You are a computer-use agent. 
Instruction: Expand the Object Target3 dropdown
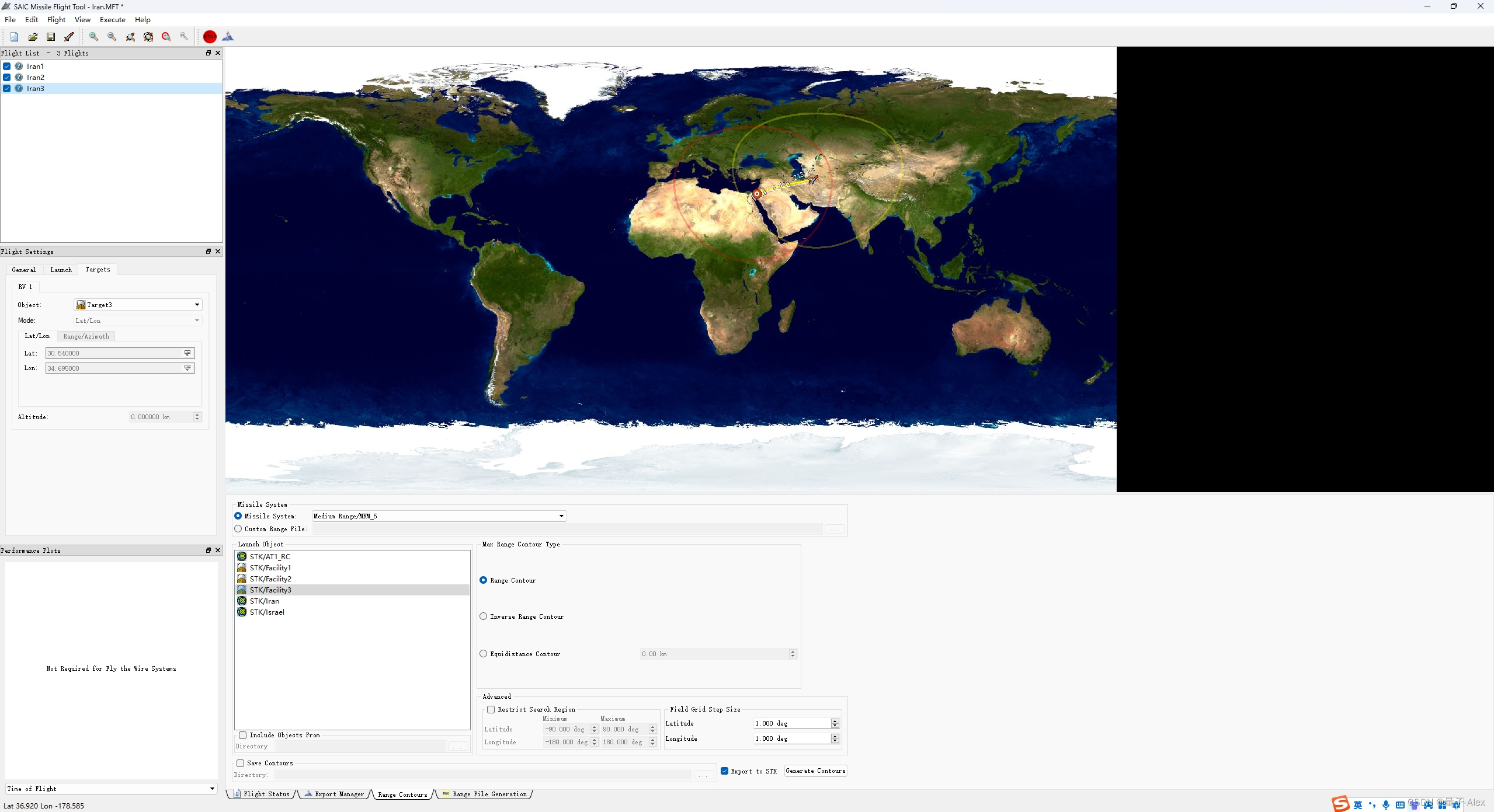tap(197, 305)
